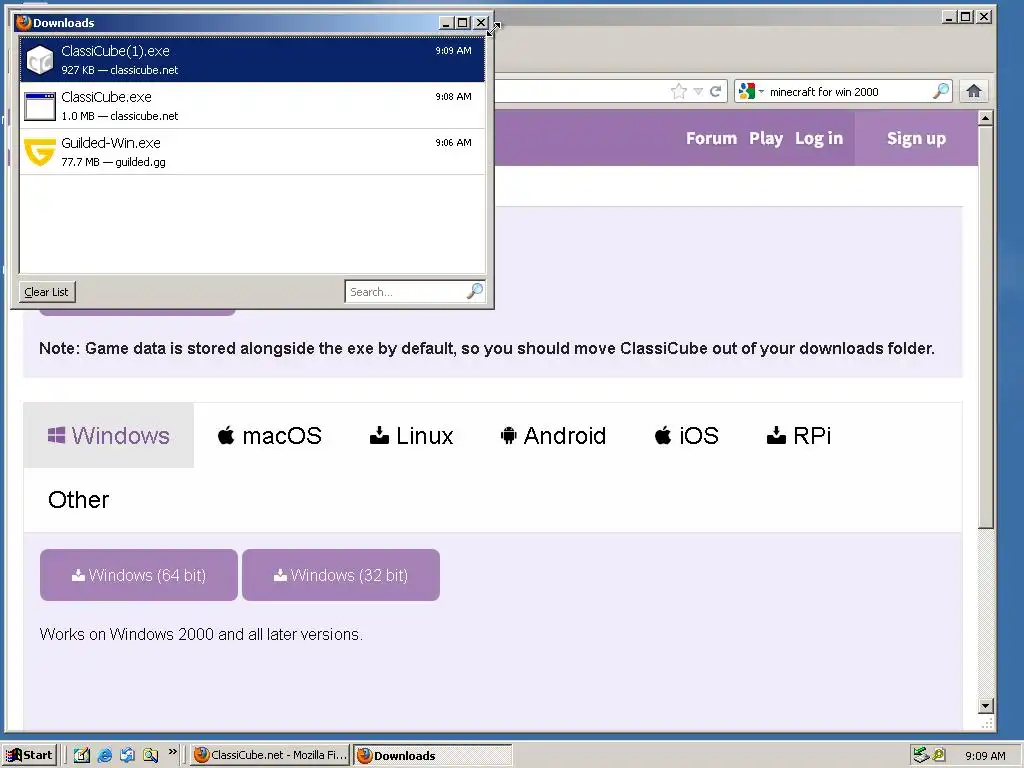
Task: Click the Firefox icon in Downloads title bar
Action: pyautogui.click(x=24, y=22)
